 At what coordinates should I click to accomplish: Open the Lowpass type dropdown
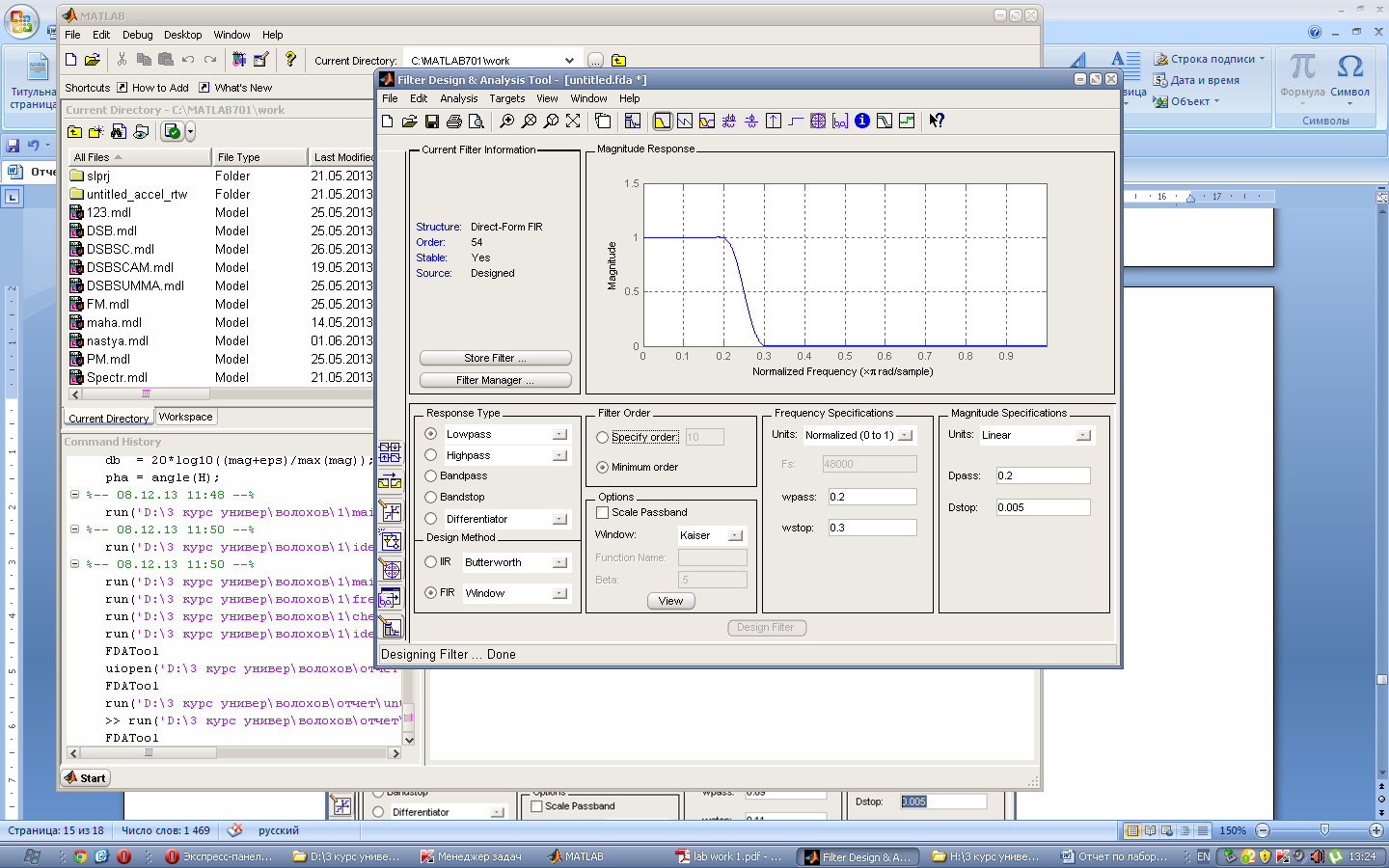coord(559,434)
